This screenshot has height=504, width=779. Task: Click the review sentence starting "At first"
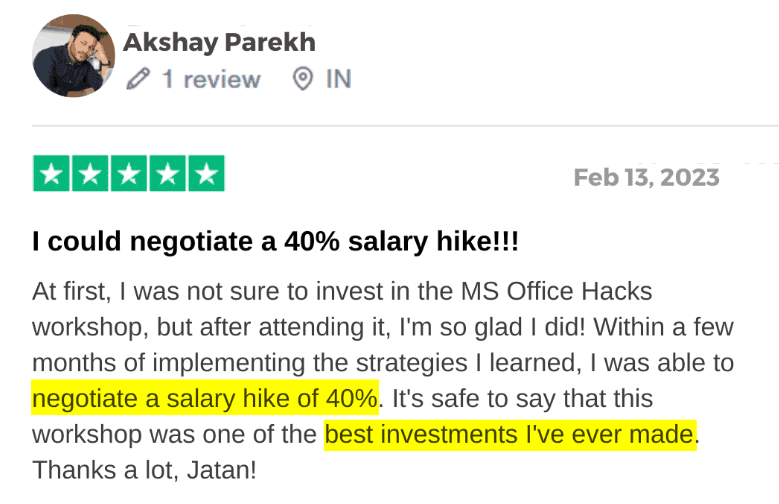tap(200, 292)
